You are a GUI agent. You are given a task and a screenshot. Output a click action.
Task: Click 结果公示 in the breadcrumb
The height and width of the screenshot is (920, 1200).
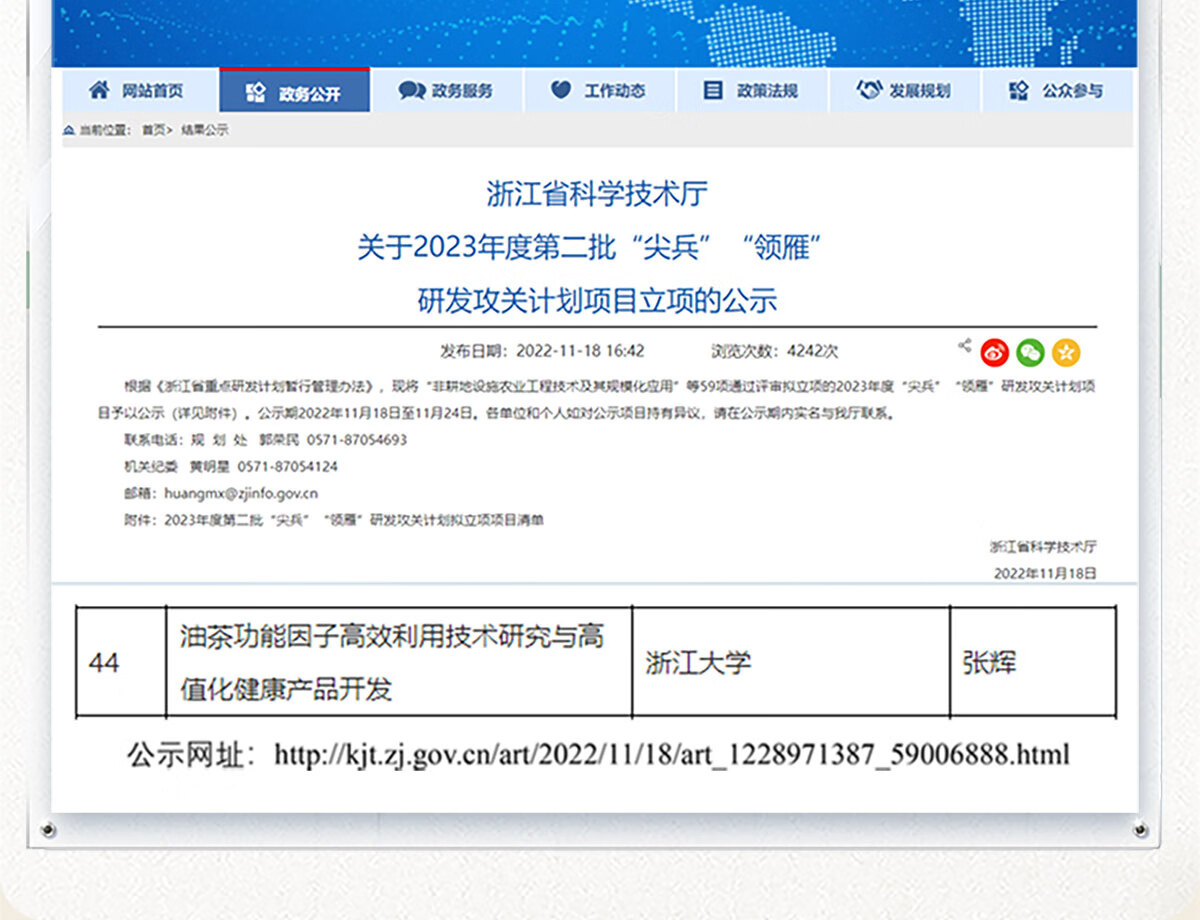204,131
